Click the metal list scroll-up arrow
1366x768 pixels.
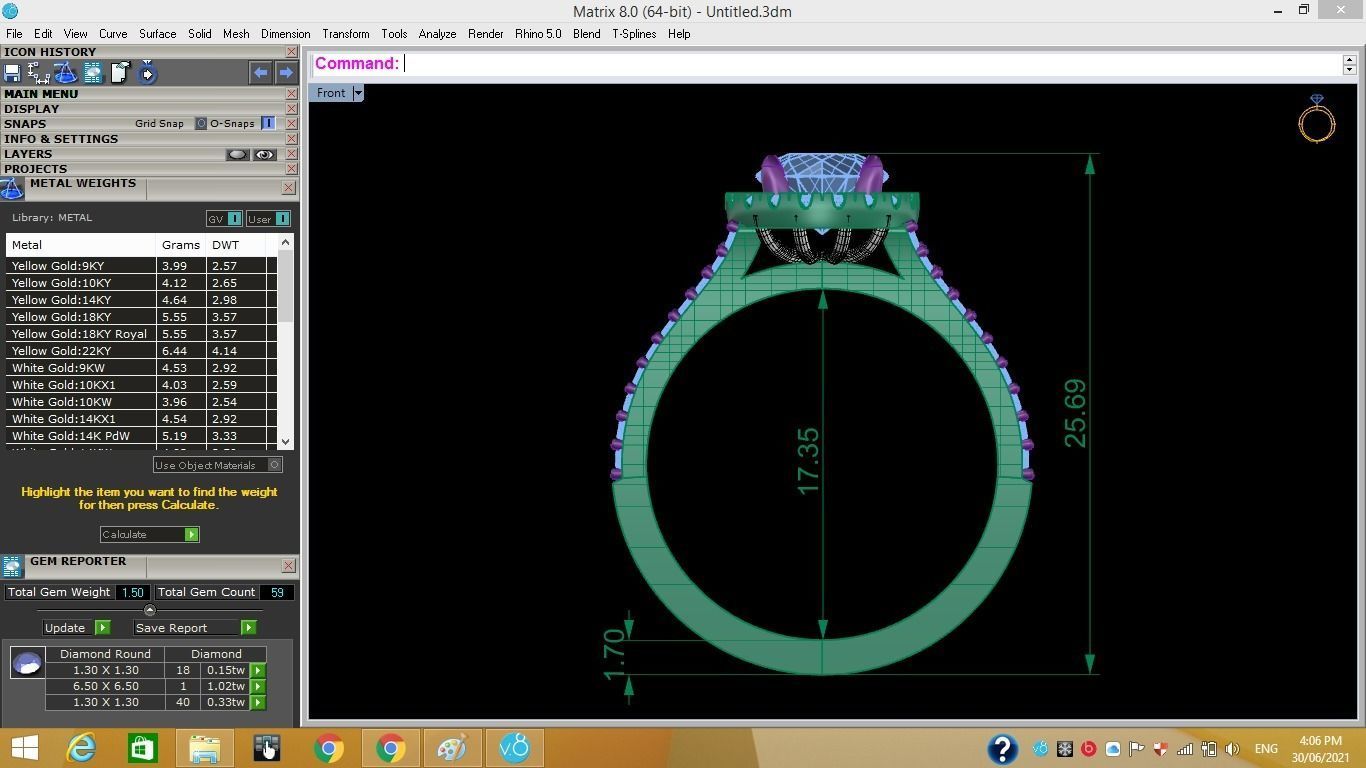(286, 242)
